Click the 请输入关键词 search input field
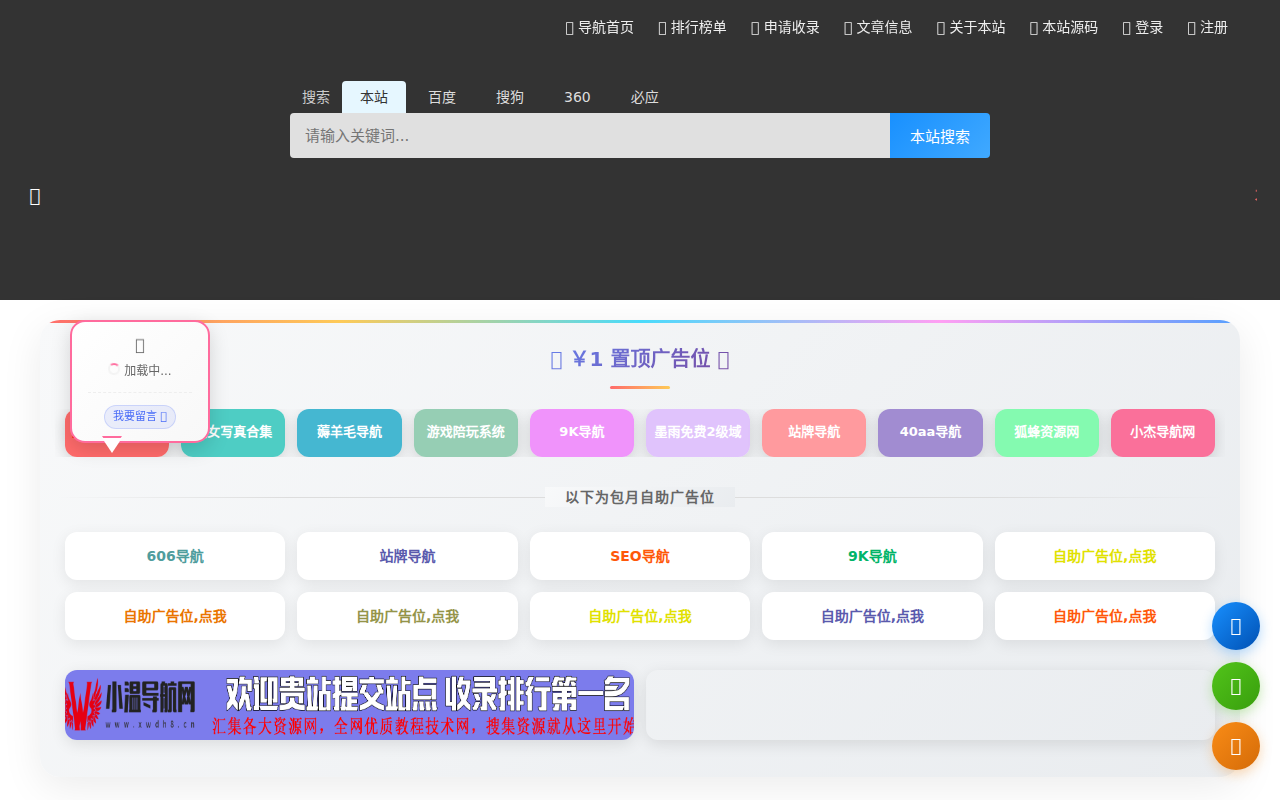Viewport: 1280px width, 800px height. point(589,135)
